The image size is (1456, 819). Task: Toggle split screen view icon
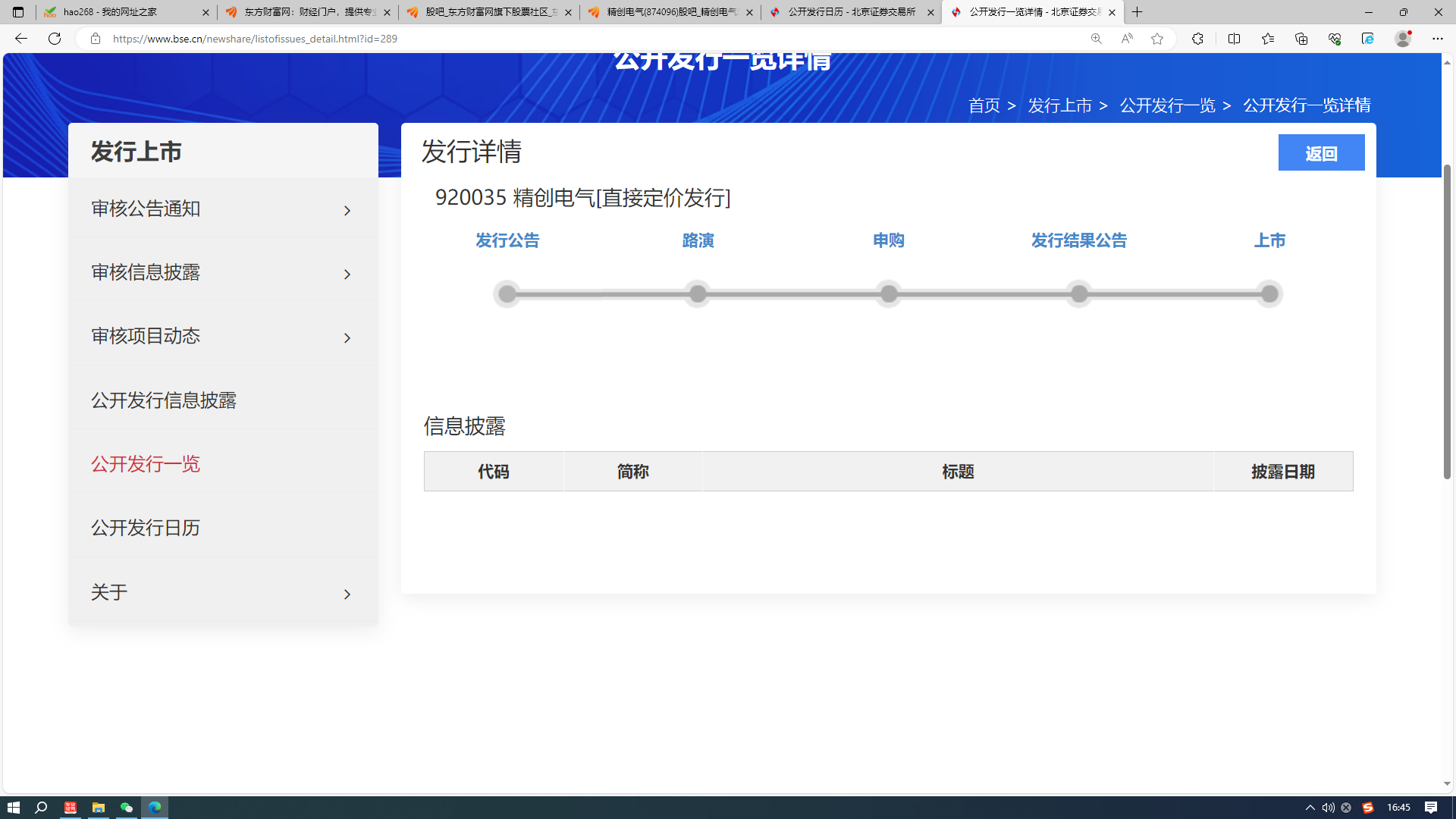click(x=1234, y=39)
